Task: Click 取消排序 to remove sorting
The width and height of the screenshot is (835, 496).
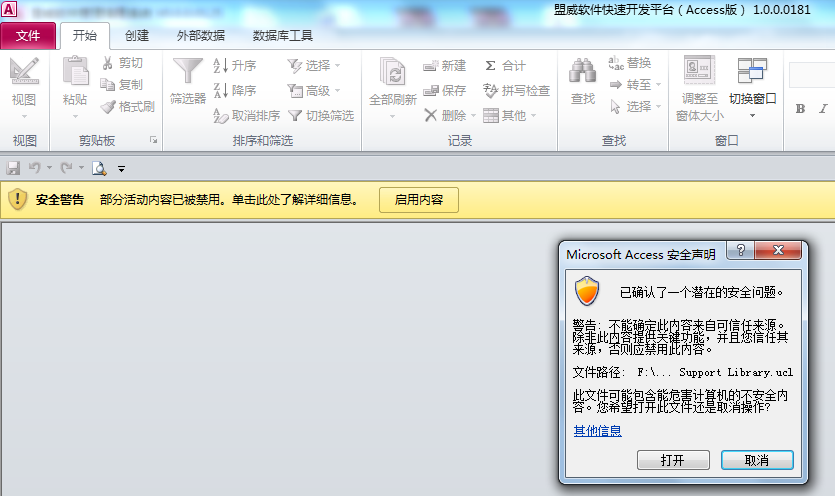Action: pos(247,116)
